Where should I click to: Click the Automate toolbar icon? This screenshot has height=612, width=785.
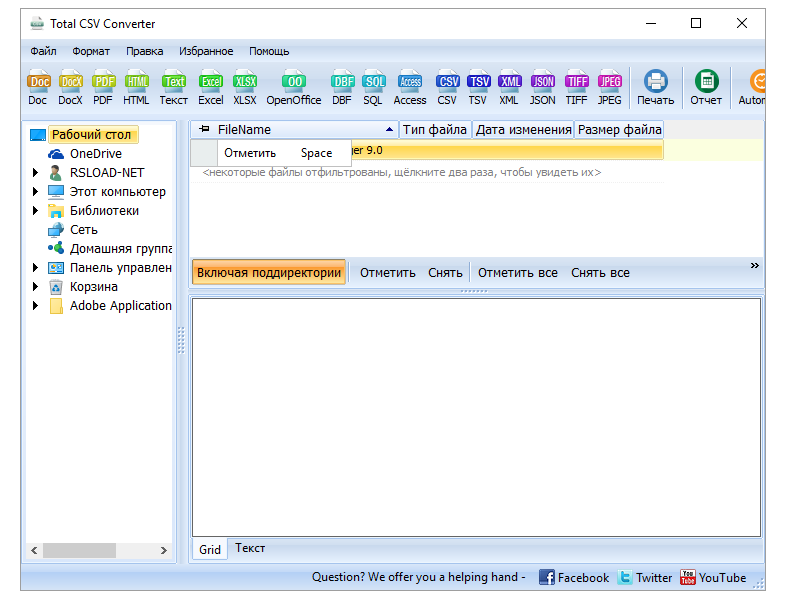(x=751, y=88)
